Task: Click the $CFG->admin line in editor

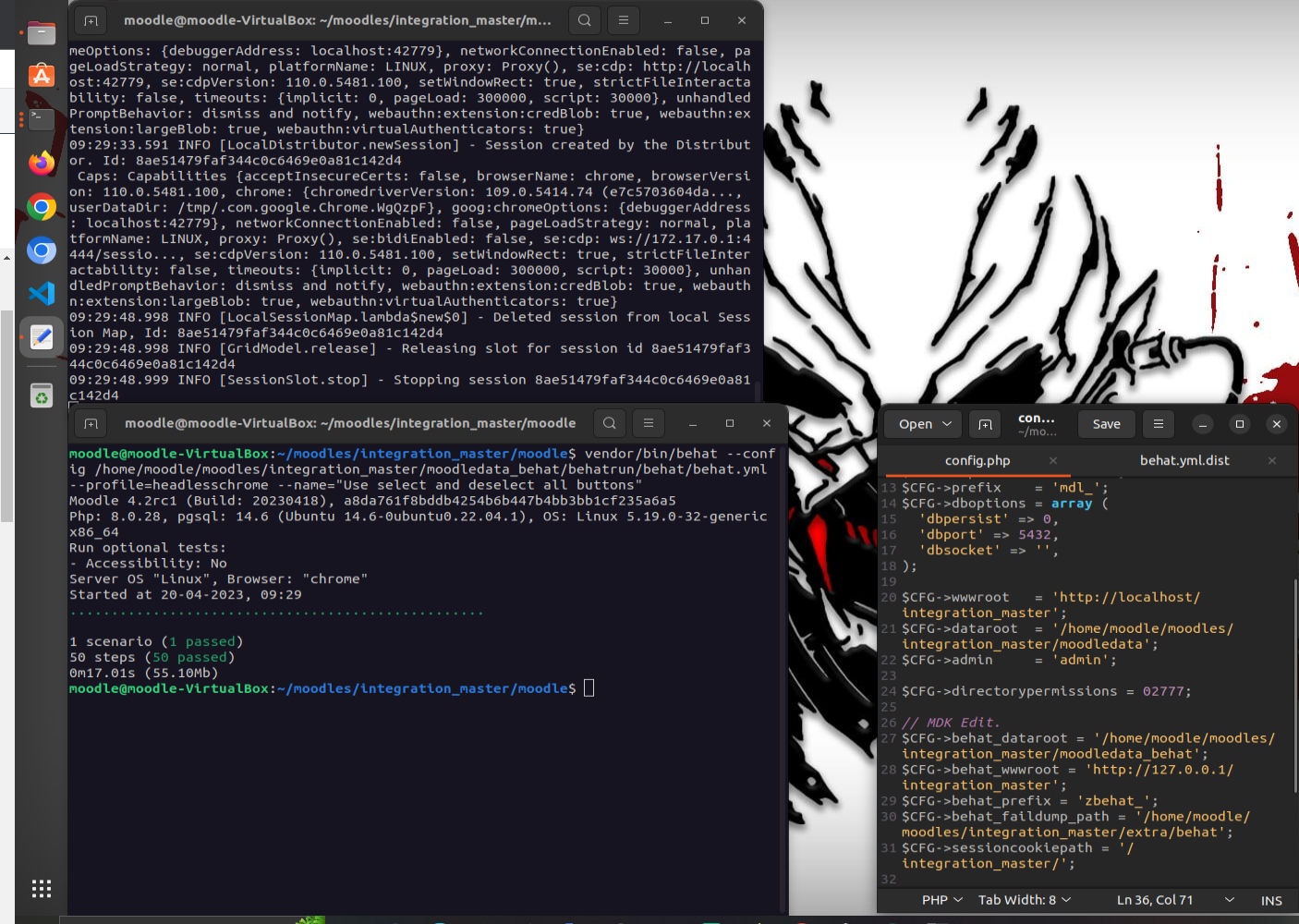Action: point(1010,660)
